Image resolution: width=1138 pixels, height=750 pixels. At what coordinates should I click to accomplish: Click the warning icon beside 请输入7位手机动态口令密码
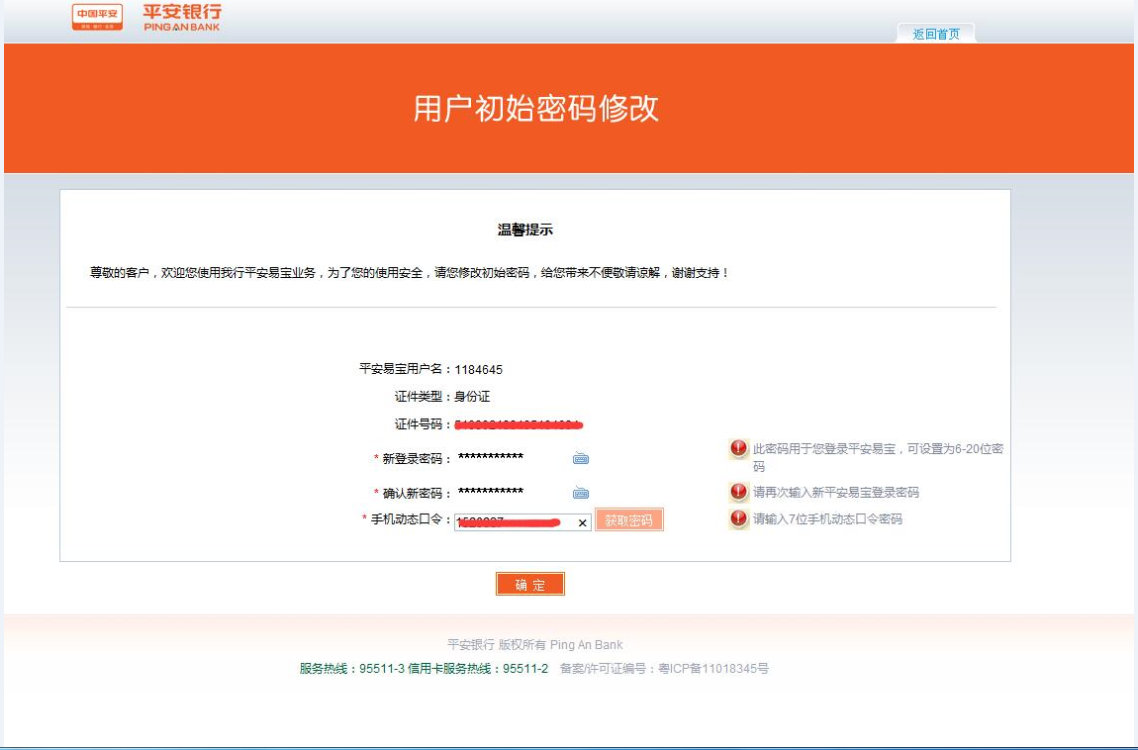738,518
